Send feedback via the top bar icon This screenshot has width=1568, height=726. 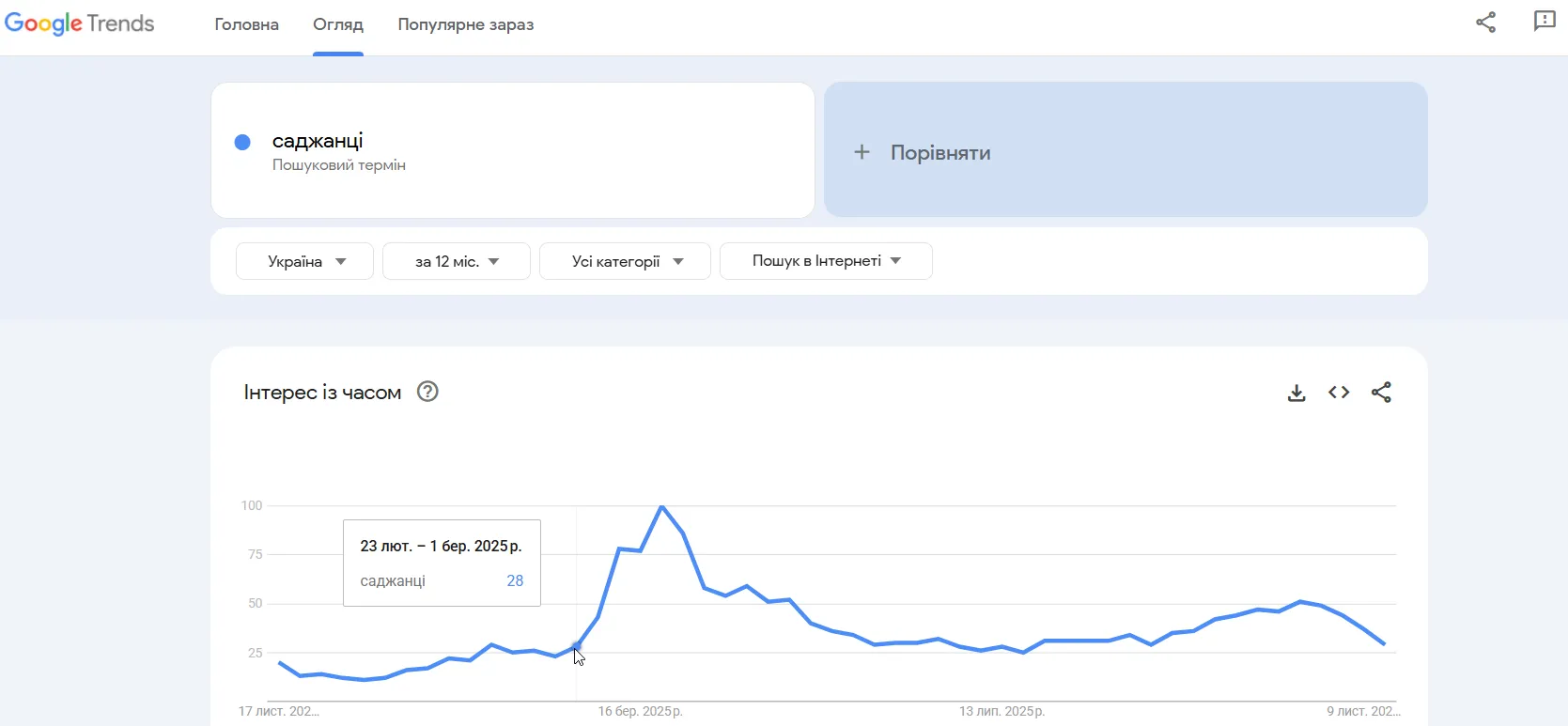[x=1543, y=22]
